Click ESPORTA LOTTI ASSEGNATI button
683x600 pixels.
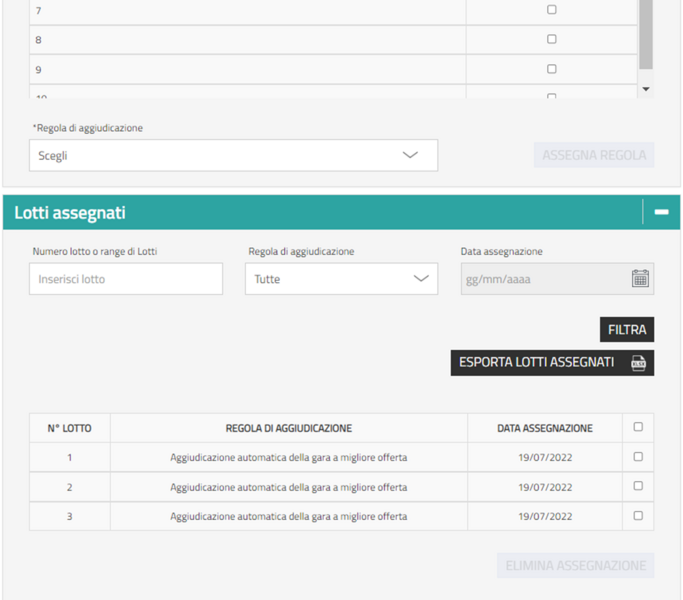tap(537, 362)
